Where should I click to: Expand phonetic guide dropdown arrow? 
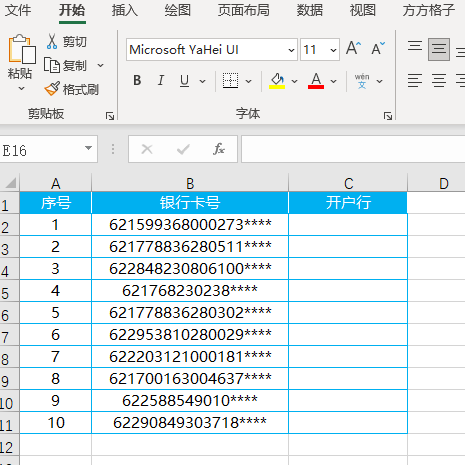[379, 81]
